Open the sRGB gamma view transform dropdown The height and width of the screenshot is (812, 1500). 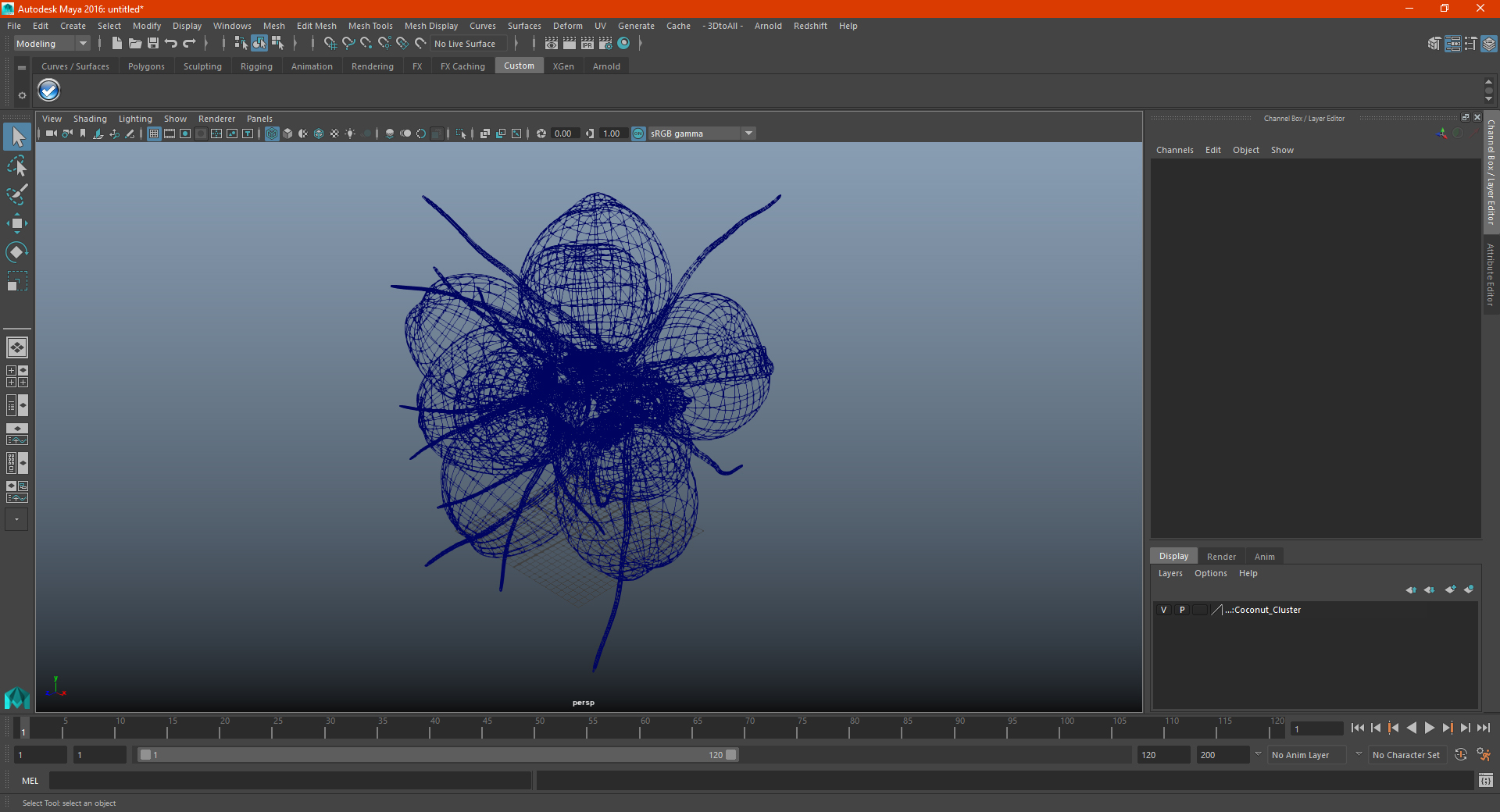[702, 134]
